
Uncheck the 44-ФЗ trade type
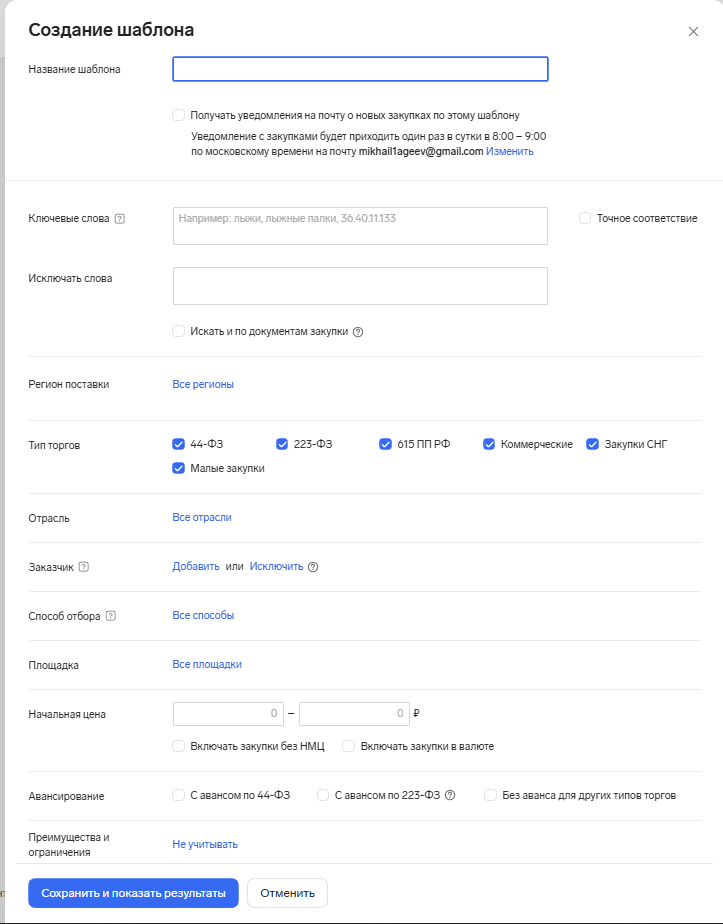[x=178, y=444]
